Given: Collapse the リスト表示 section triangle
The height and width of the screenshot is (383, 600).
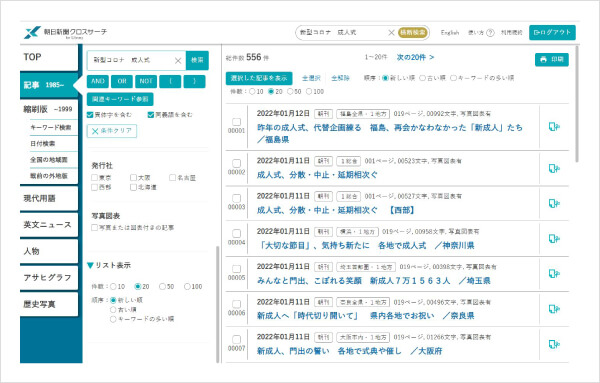Looking at the screenshot, I should click(x=90, y=265).
